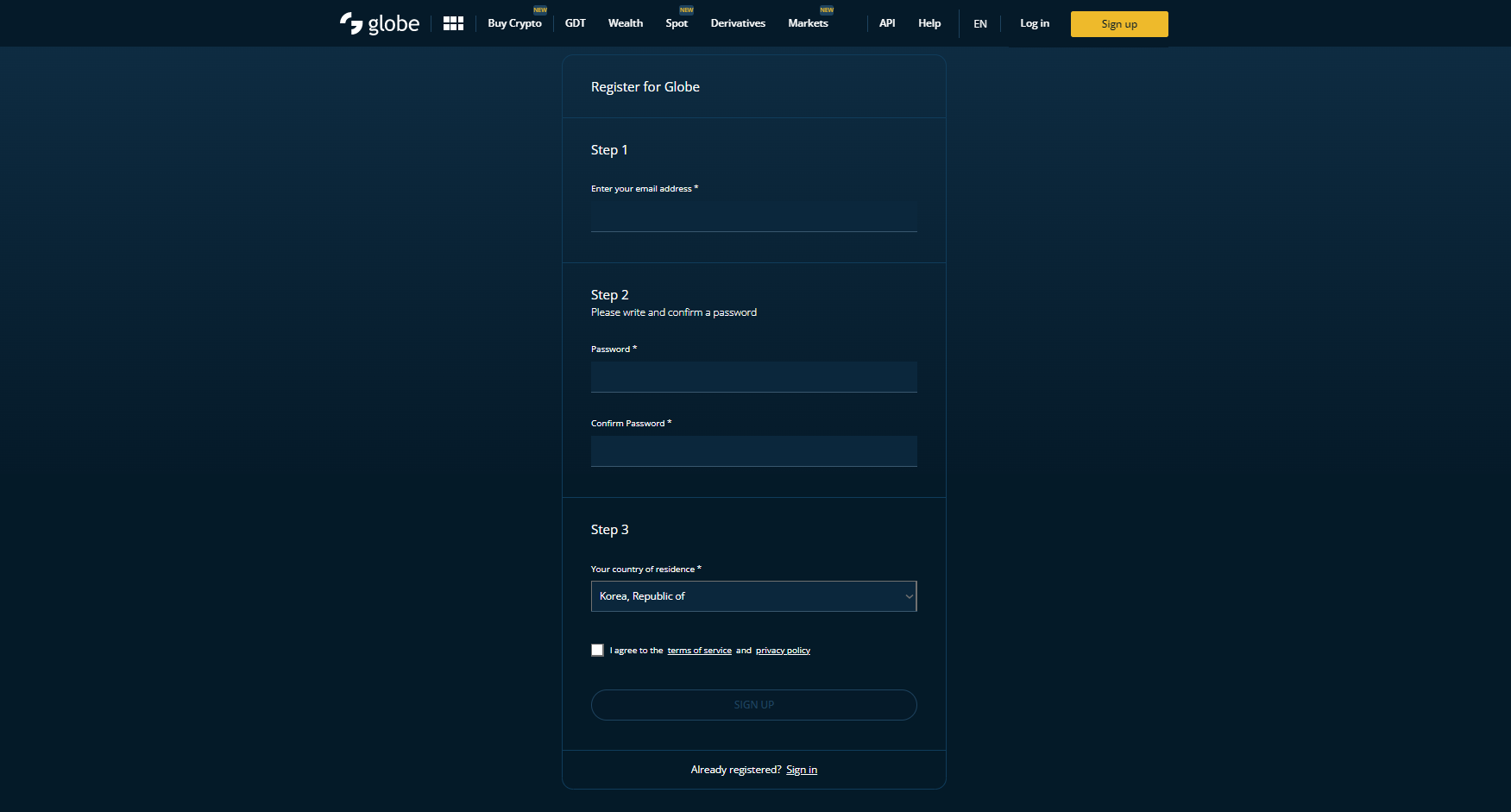
Task: Expand the country of residence dropdown
Action: point(753,596)
